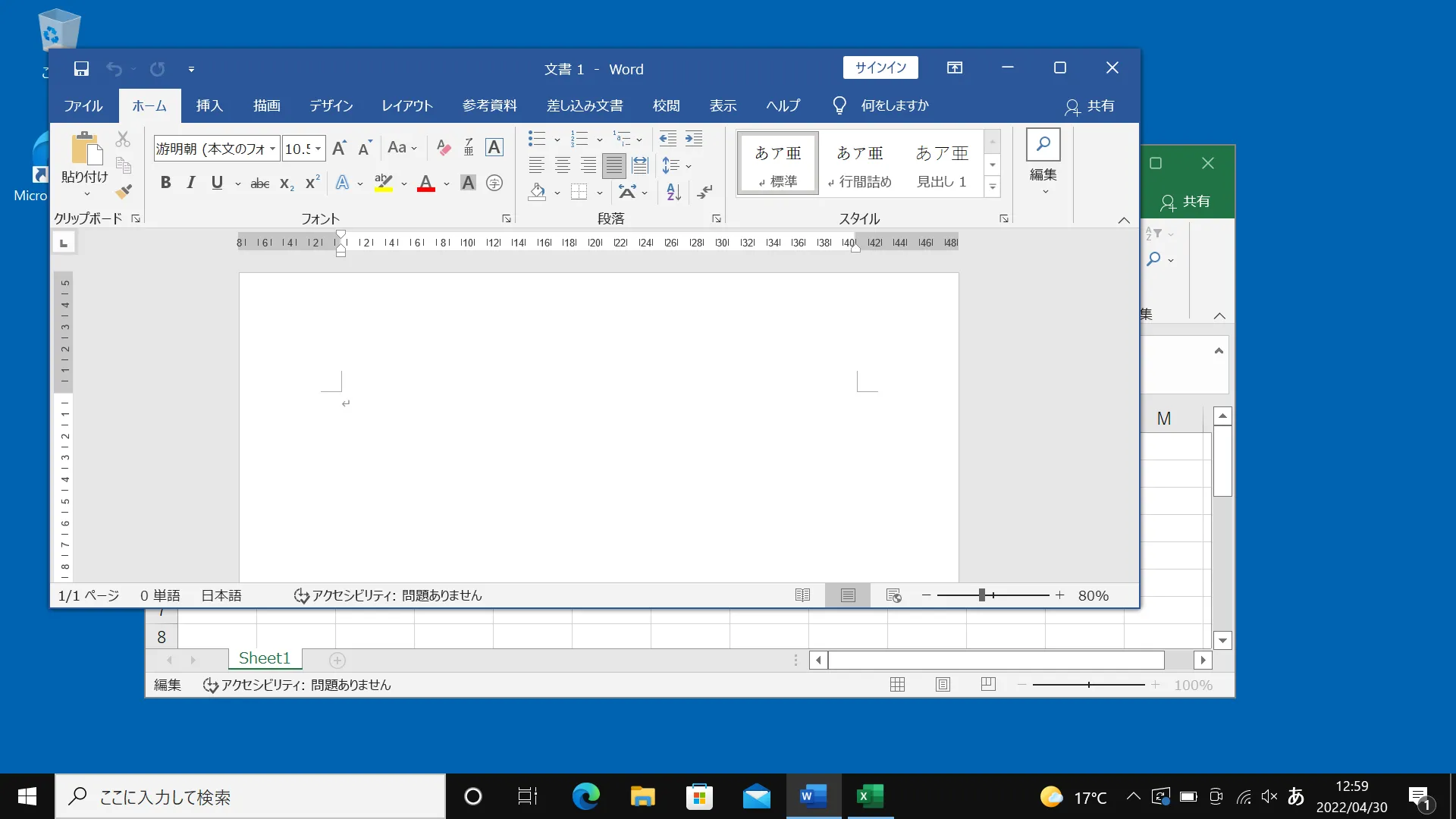Image resolution: width=1456 pixels, height=819 pixels.
Task: Open the 挿入 ribbon tab
Action: (209, 105)
